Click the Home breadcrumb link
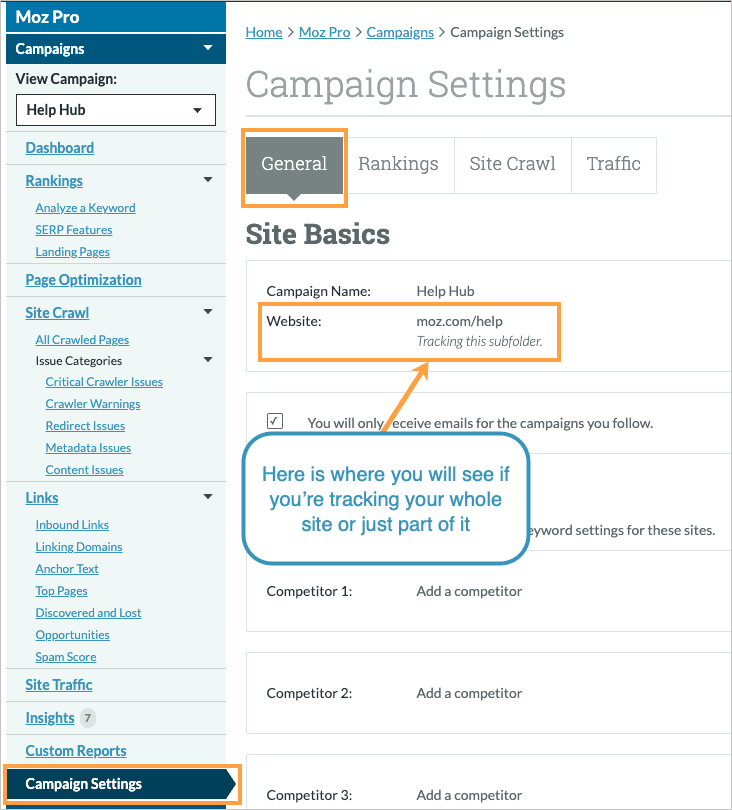 (264, 32)
